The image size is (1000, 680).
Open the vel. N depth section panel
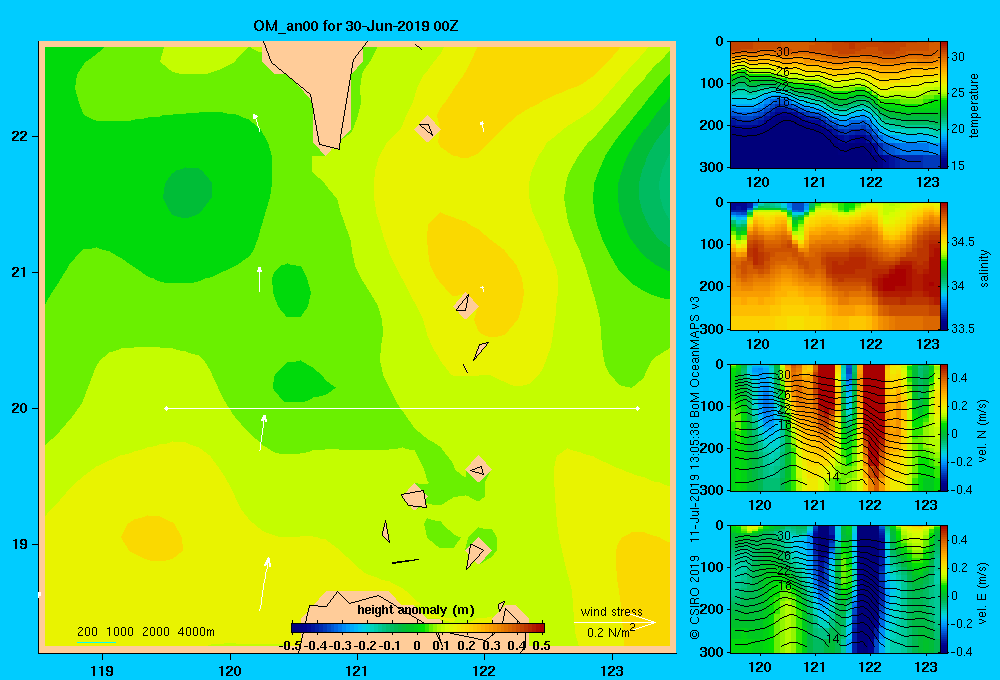(x=835, y=427)
